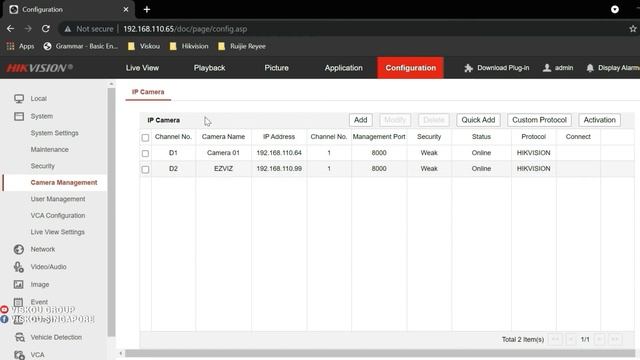Open VCA Configuration in sidebar

point(58,215)
